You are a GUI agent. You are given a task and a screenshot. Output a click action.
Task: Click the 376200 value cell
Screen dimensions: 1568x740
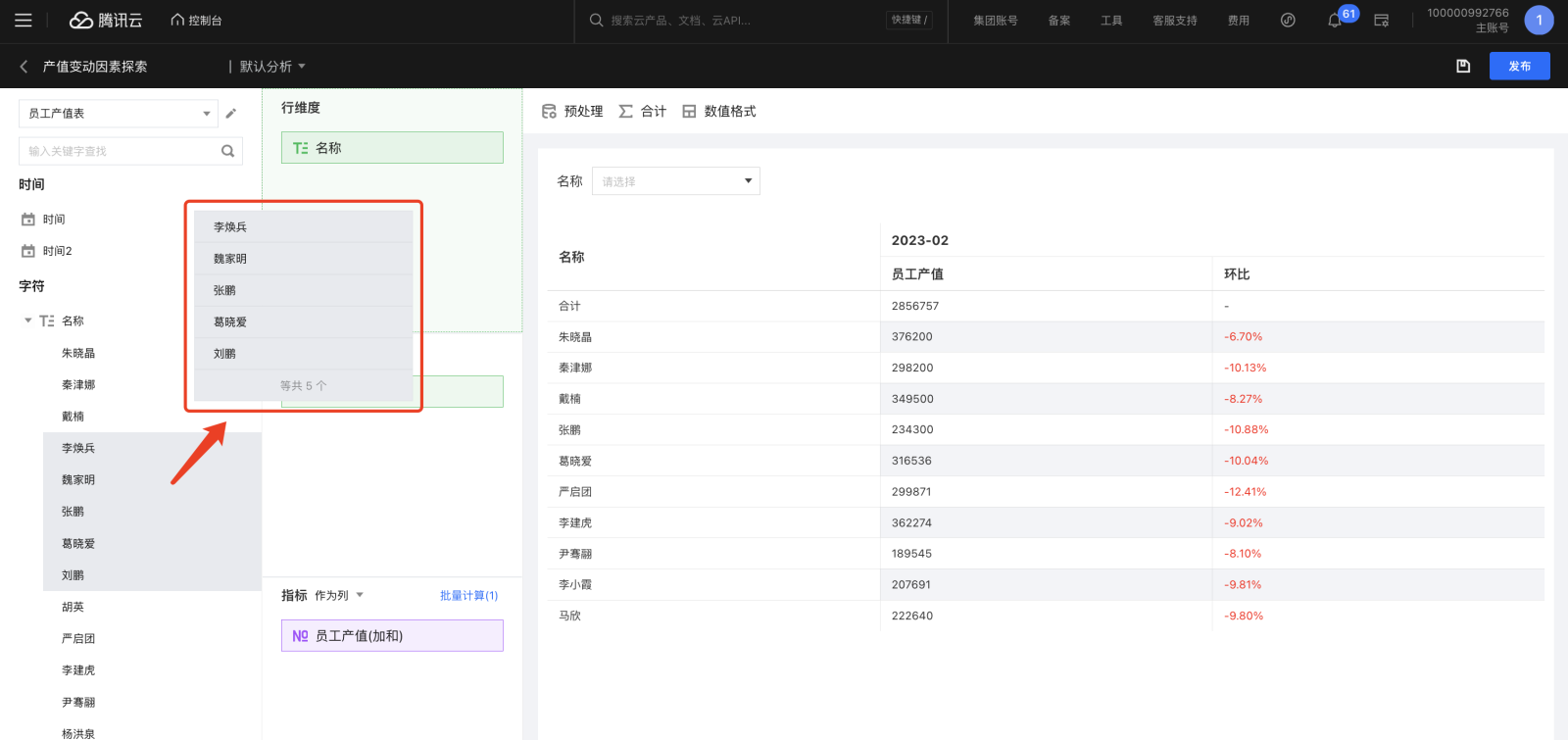[912, 337]
